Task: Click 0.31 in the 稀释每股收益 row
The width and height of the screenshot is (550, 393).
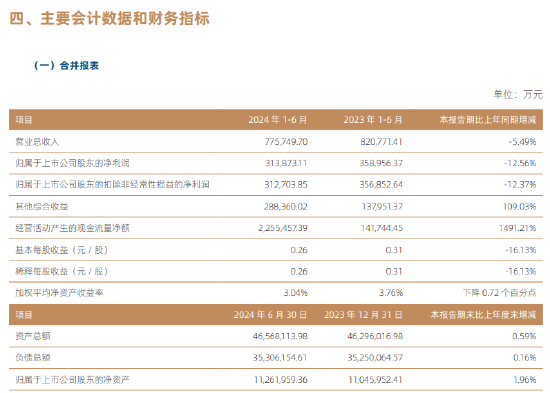Action: coord(394,271)
